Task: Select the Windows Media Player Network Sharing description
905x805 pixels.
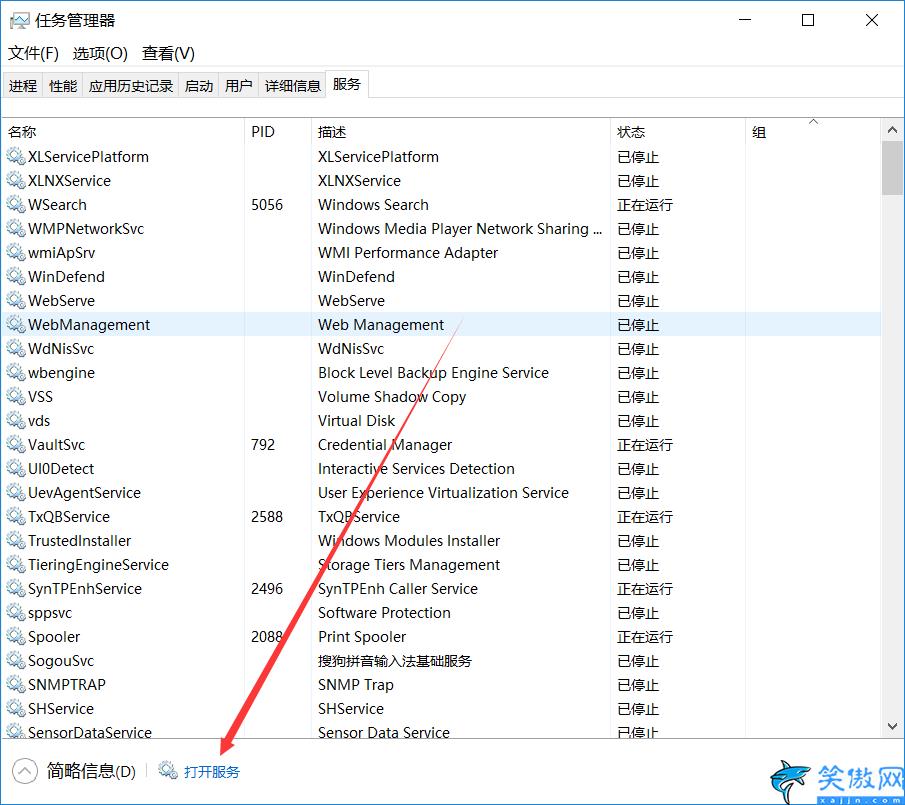Action: pyautogui.click(x=460, y=229)
